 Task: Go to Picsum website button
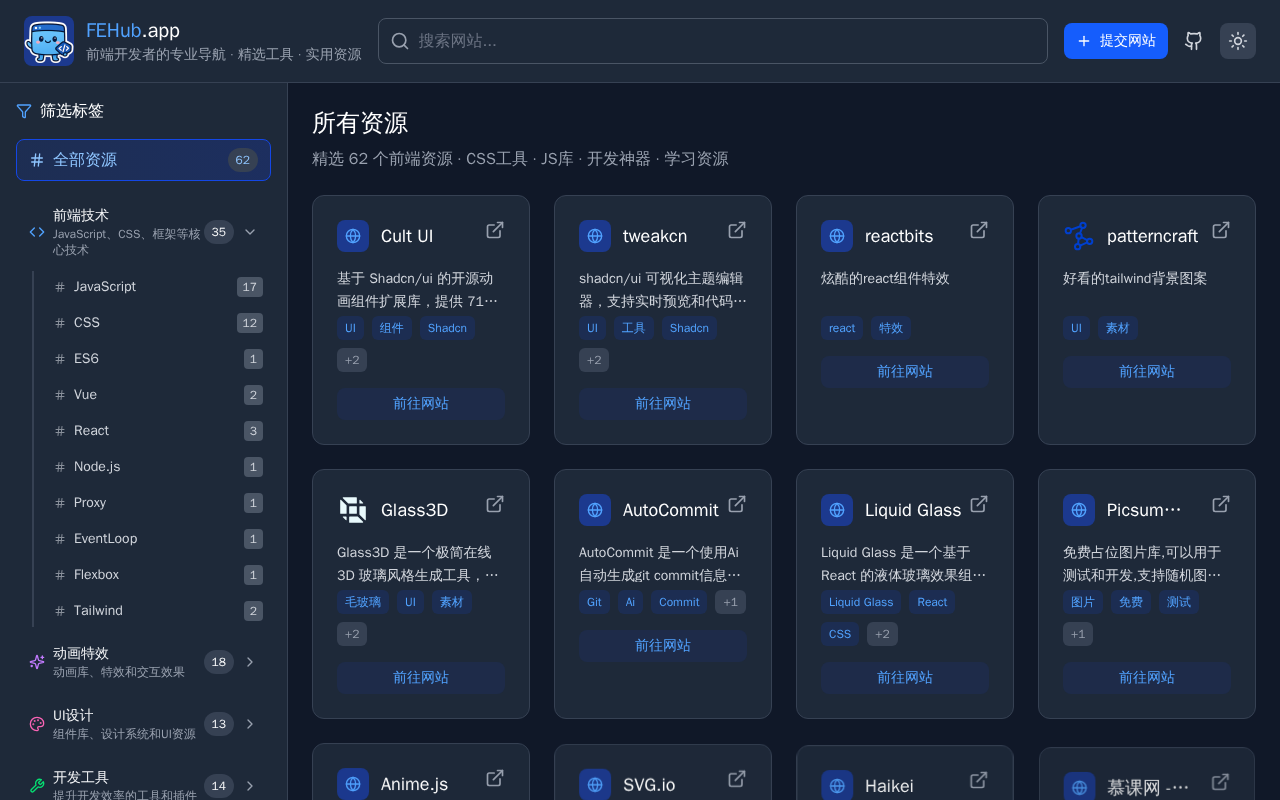pos(1147,678)
